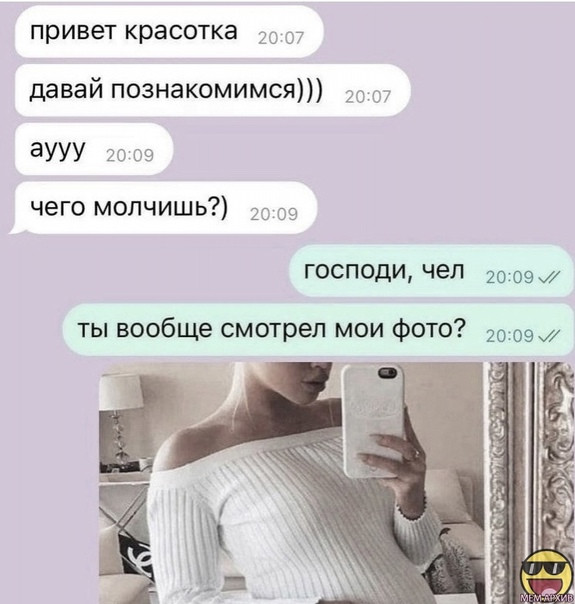Open the mirror selfie photo
The height and width of the screenshot is (604, 575).
(337, 483)
